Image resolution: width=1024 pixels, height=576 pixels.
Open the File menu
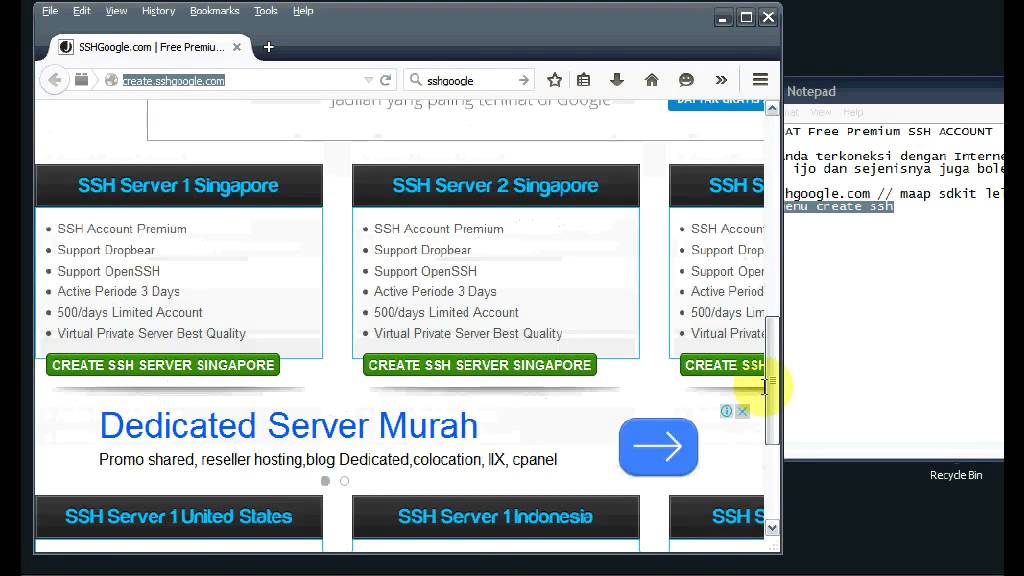pyautogui.click(x=50, y=10)
